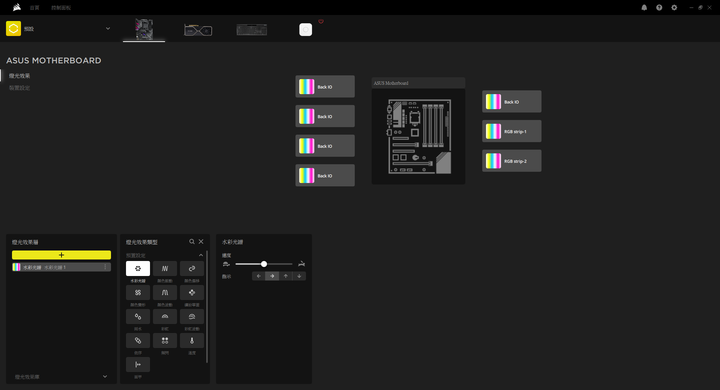Open the layer row three-dot menu

coord(106,267)
